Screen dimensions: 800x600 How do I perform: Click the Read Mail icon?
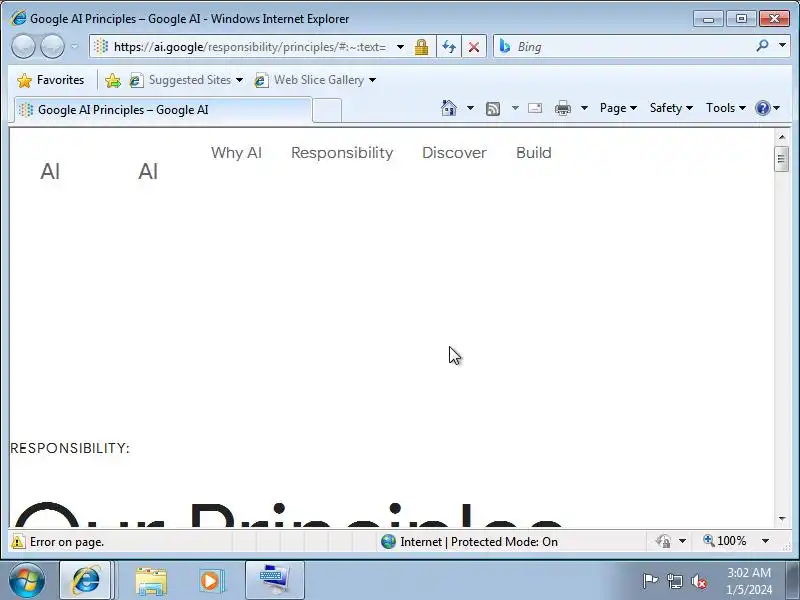pos(535,108)
